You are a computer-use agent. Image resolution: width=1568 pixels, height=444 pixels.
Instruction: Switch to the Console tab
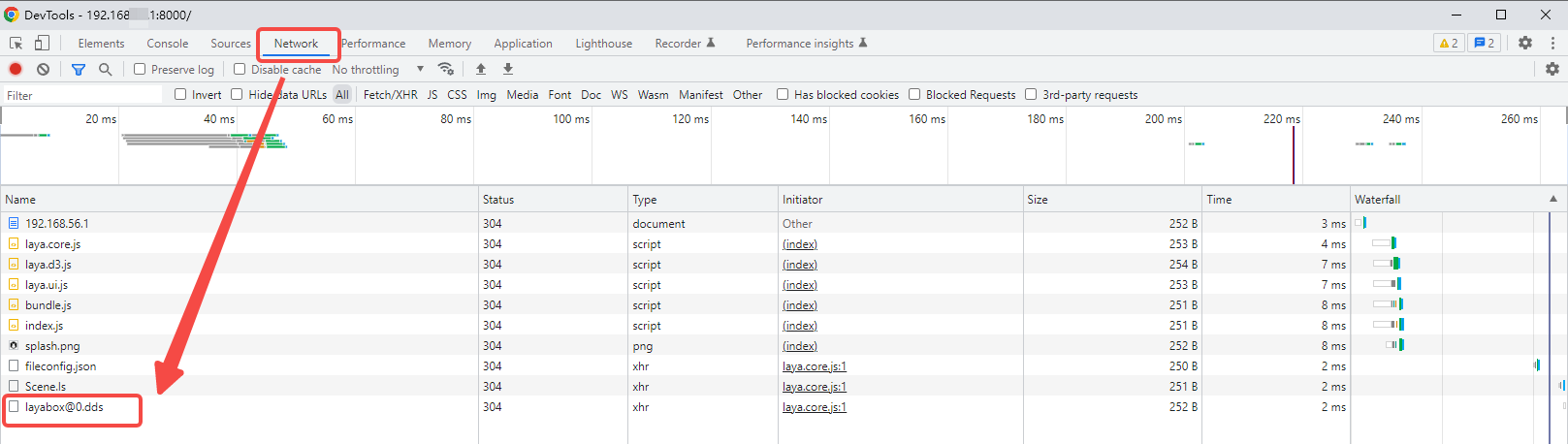pos(168,44)
